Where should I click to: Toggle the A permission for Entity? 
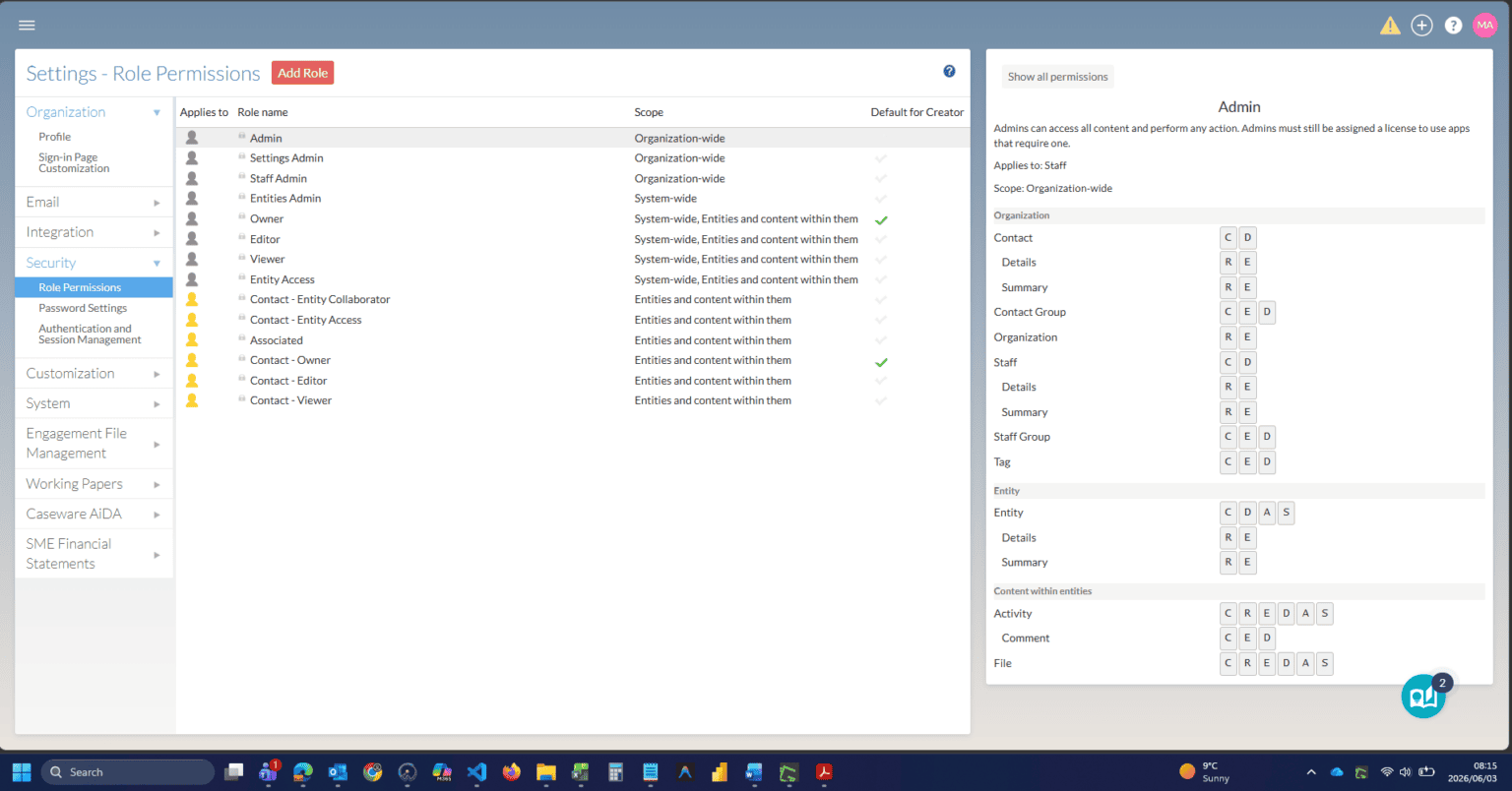pos(1267,513)
